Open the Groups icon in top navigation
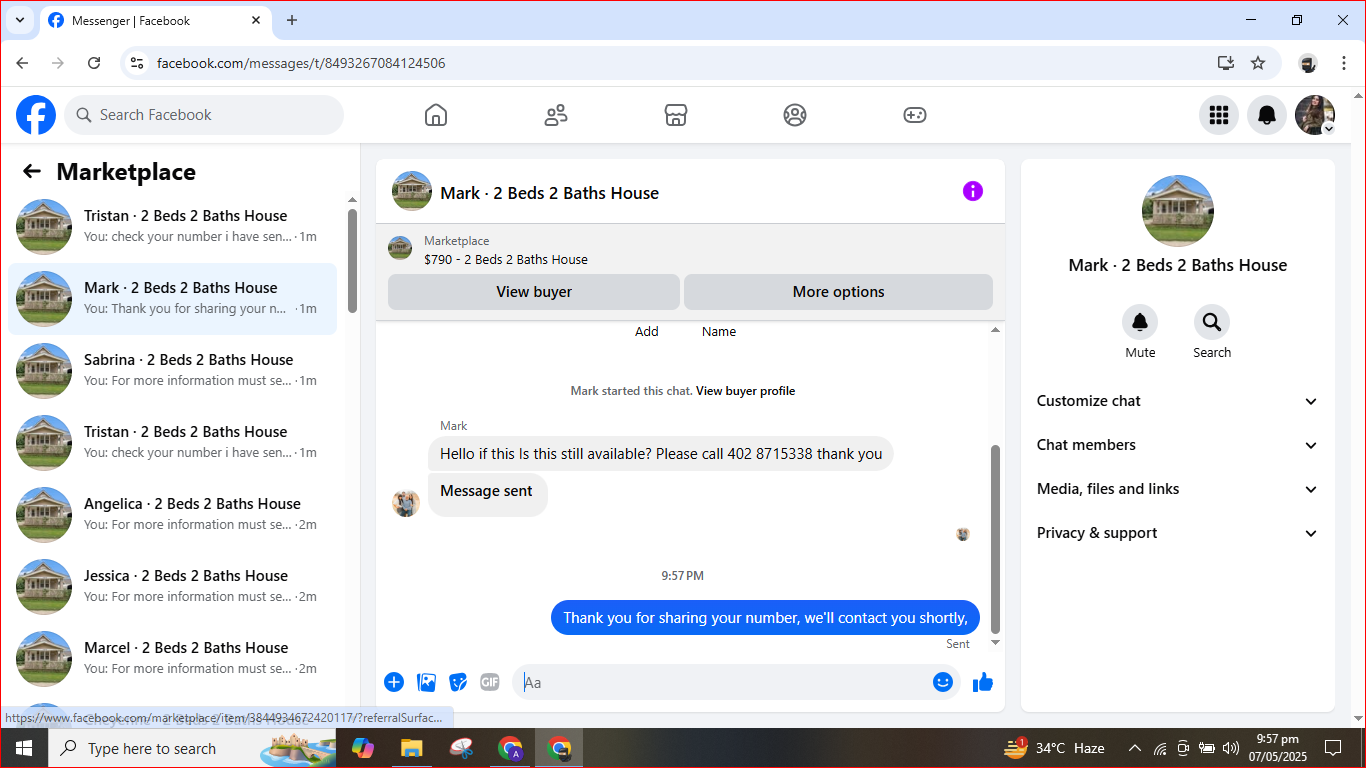 (795, 115)
